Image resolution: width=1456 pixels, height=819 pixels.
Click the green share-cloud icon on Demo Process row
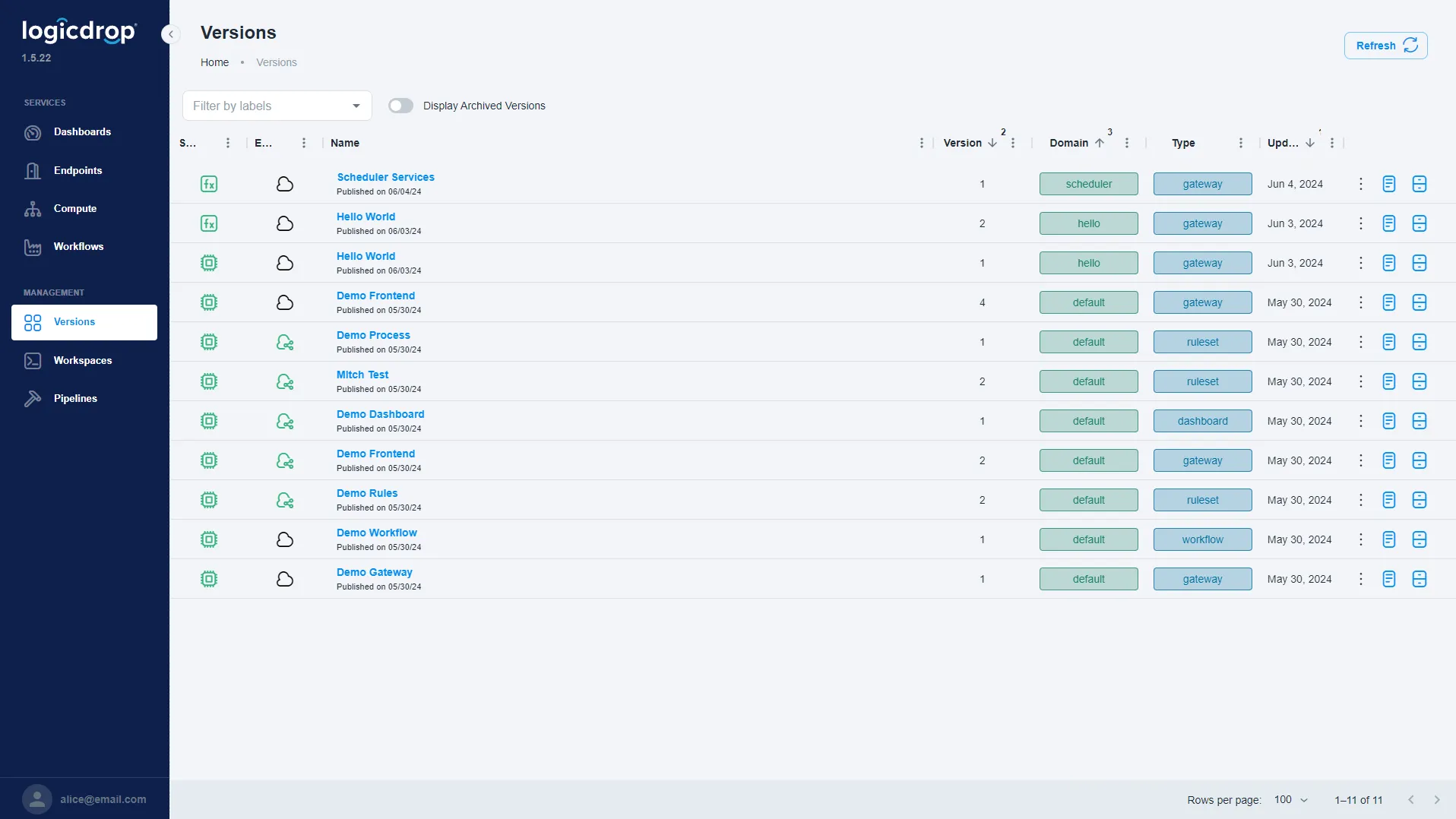coord(285,342)
